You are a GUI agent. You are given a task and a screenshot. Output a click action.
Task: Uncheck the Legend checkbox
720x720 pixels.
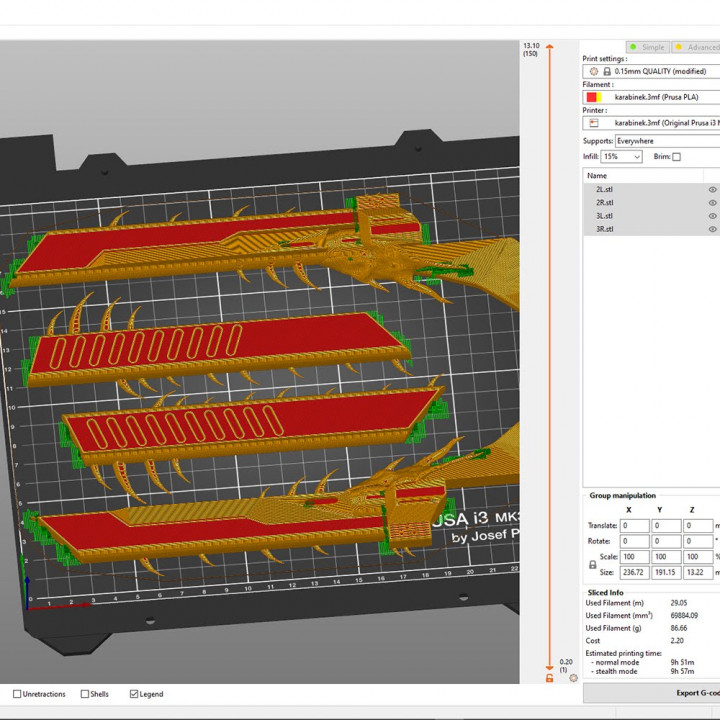tap(134, 694)
